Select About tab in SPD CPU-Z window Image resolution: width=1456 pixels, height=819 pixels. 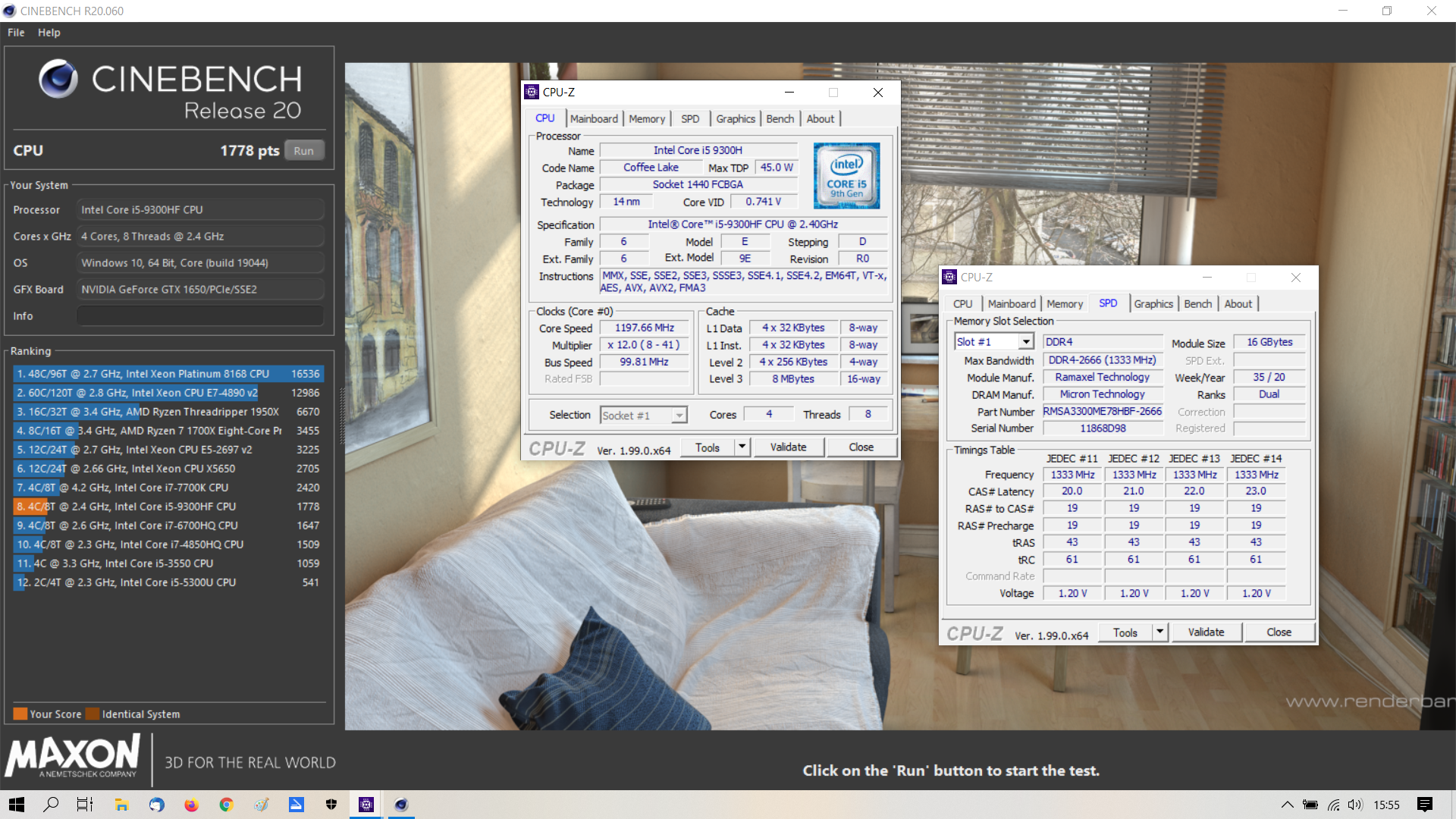[1238, 303]
